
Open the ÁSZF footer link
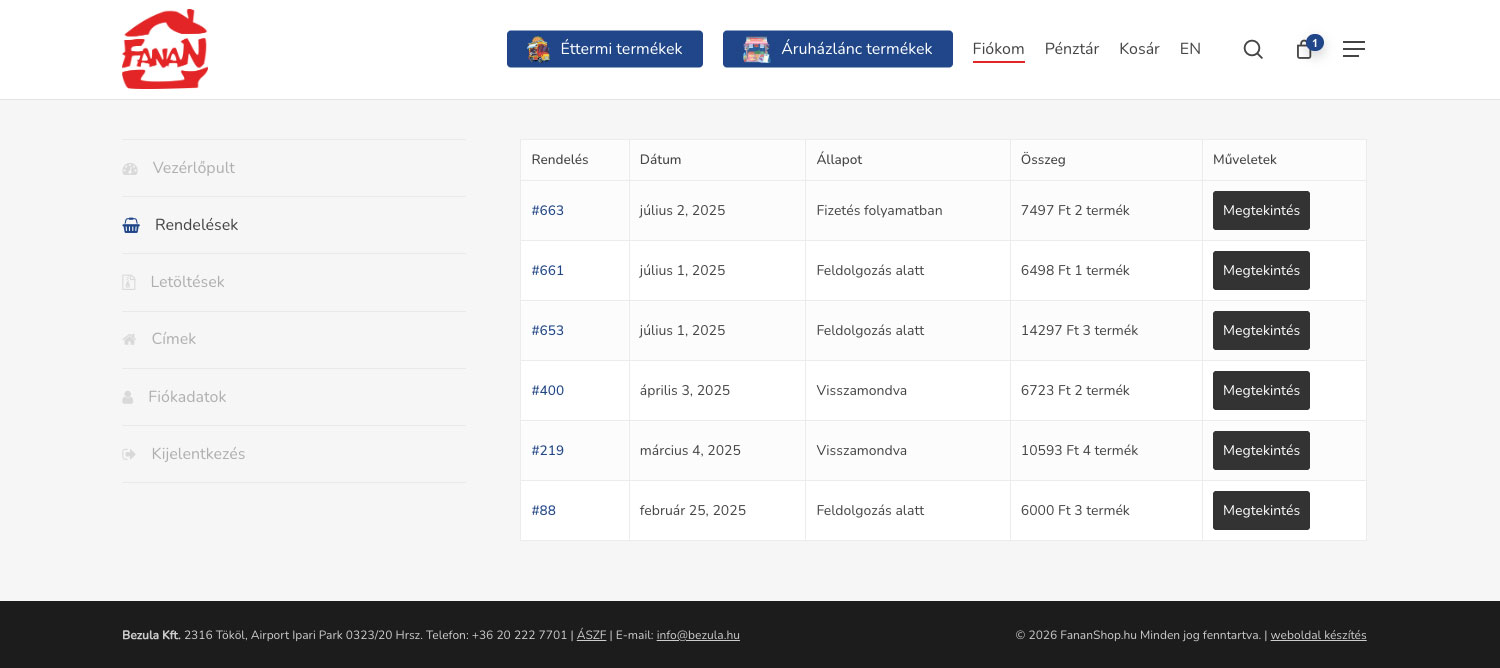coord(591,635)
